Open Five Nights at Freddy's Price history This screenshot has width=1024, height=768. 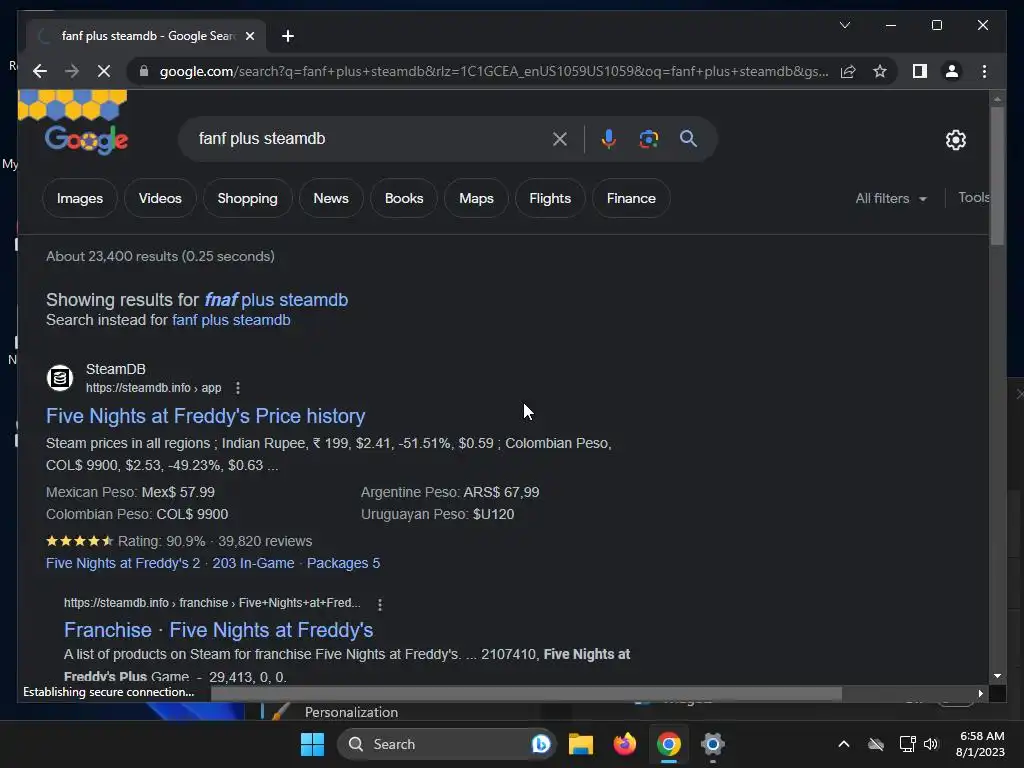pyautogui.click(x=205, y=416)
